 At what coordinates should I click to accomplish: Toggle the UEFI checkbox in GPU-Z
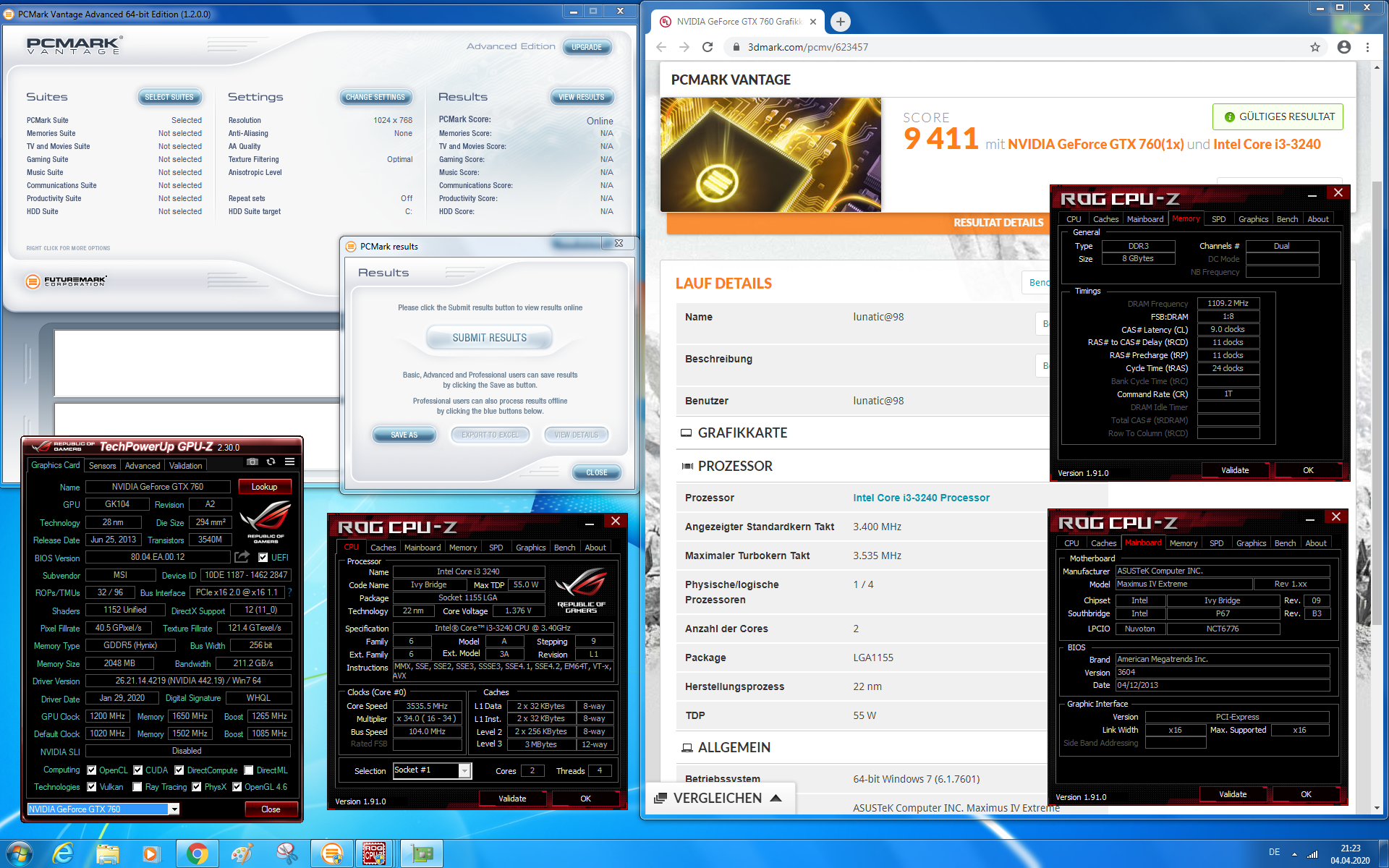(263, 558)
